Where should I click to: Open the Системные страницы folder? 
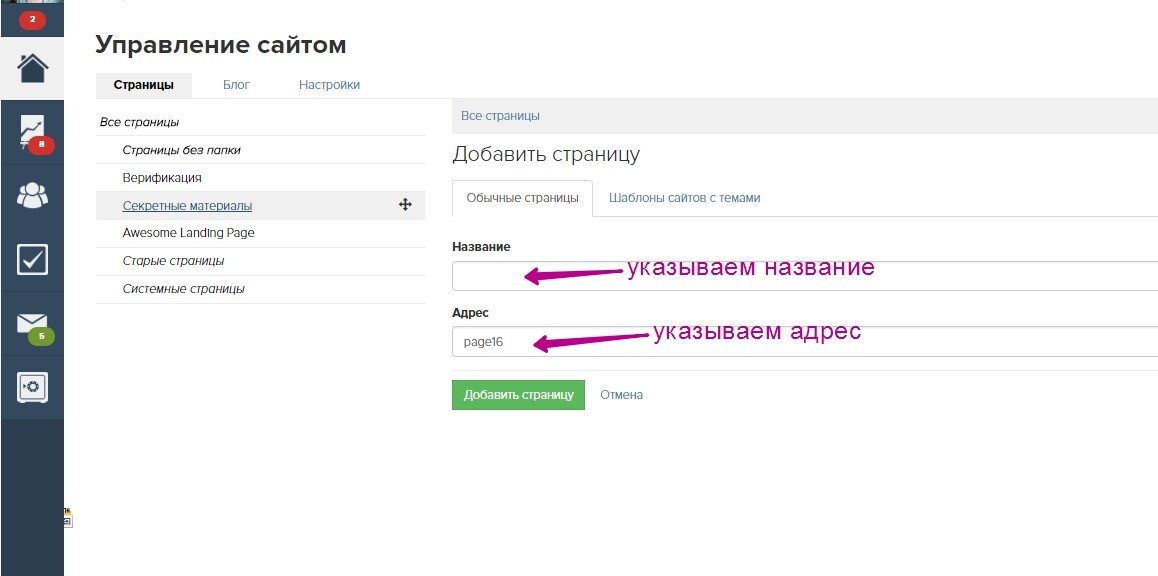point(183,289)
